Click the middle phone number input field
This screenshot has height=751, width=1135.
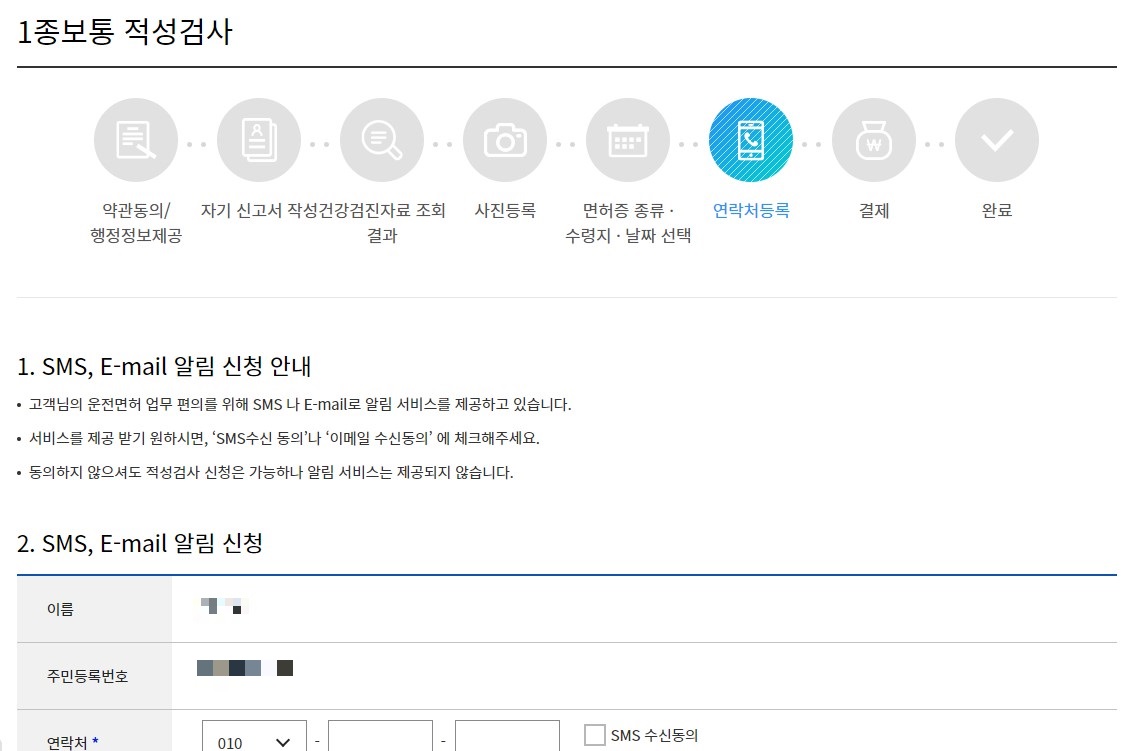tap(380, 738)
